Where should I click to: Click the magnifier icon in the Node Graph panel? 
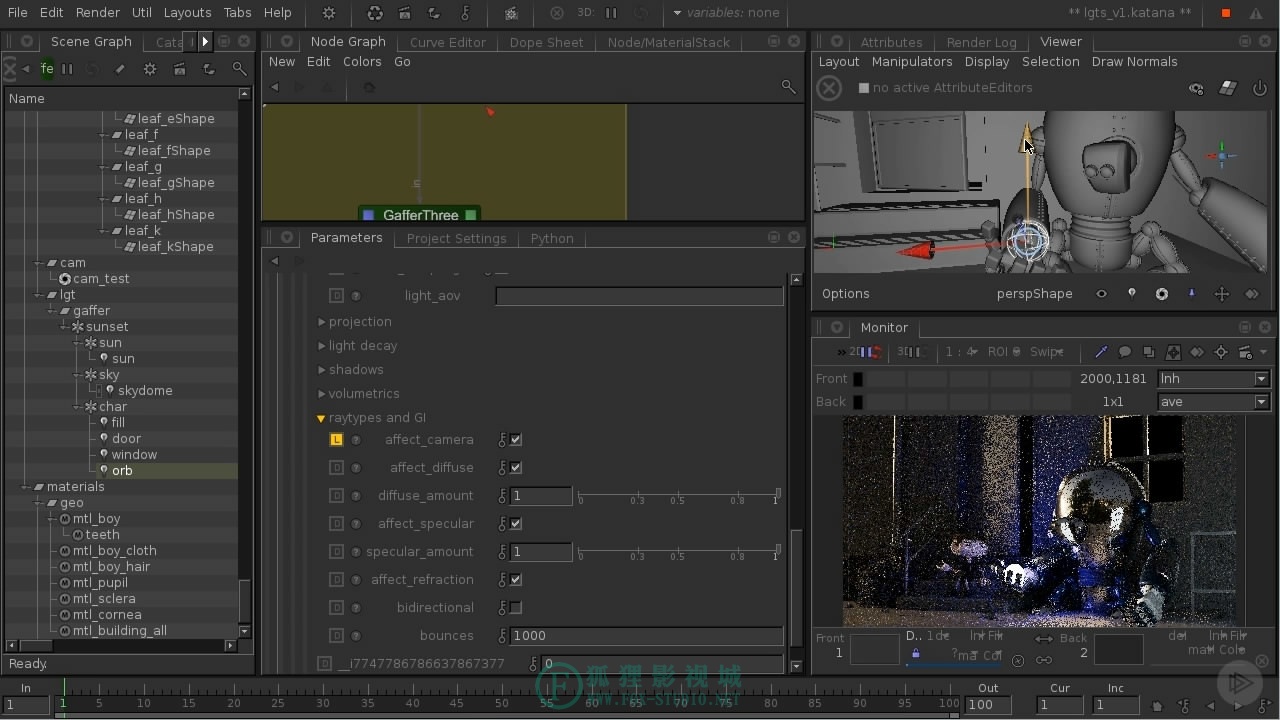click(x=788, y=87)
